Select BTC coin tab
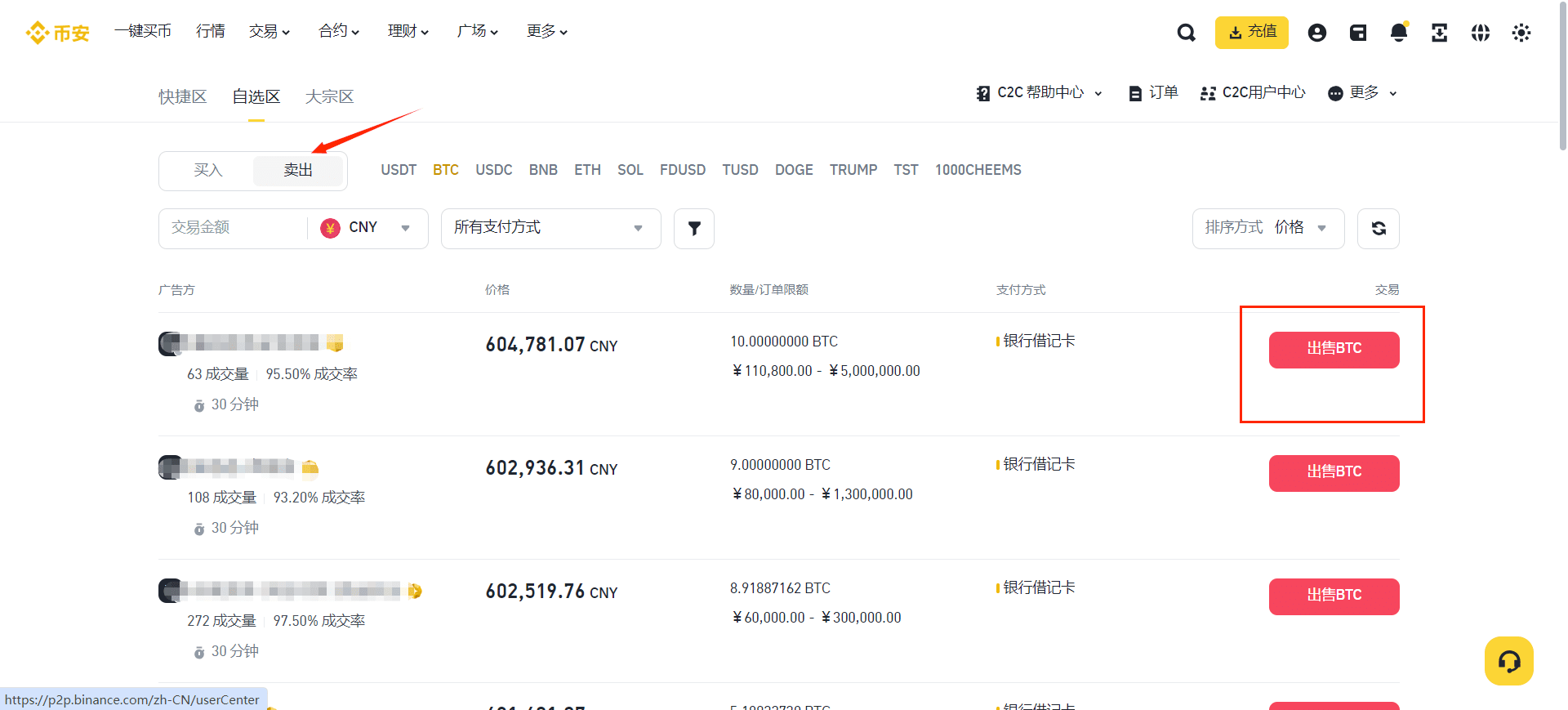Screen dimensions: 1568x710 pos(446,170)
